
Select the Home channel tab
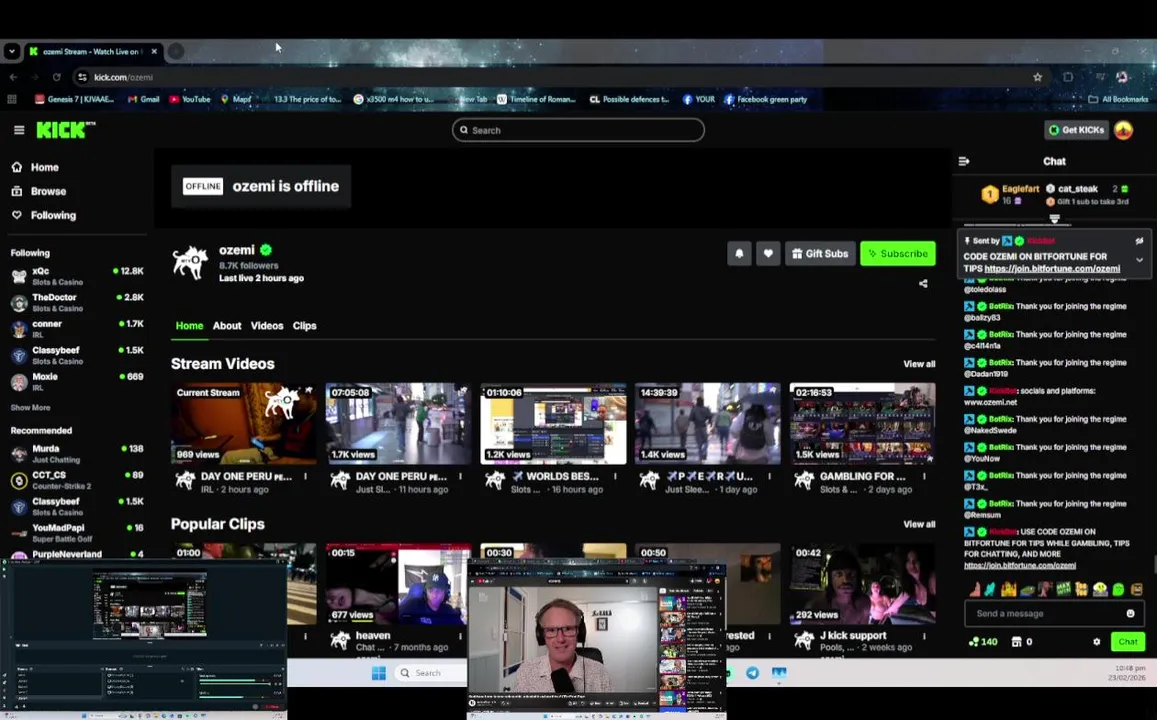pos(189,325)
